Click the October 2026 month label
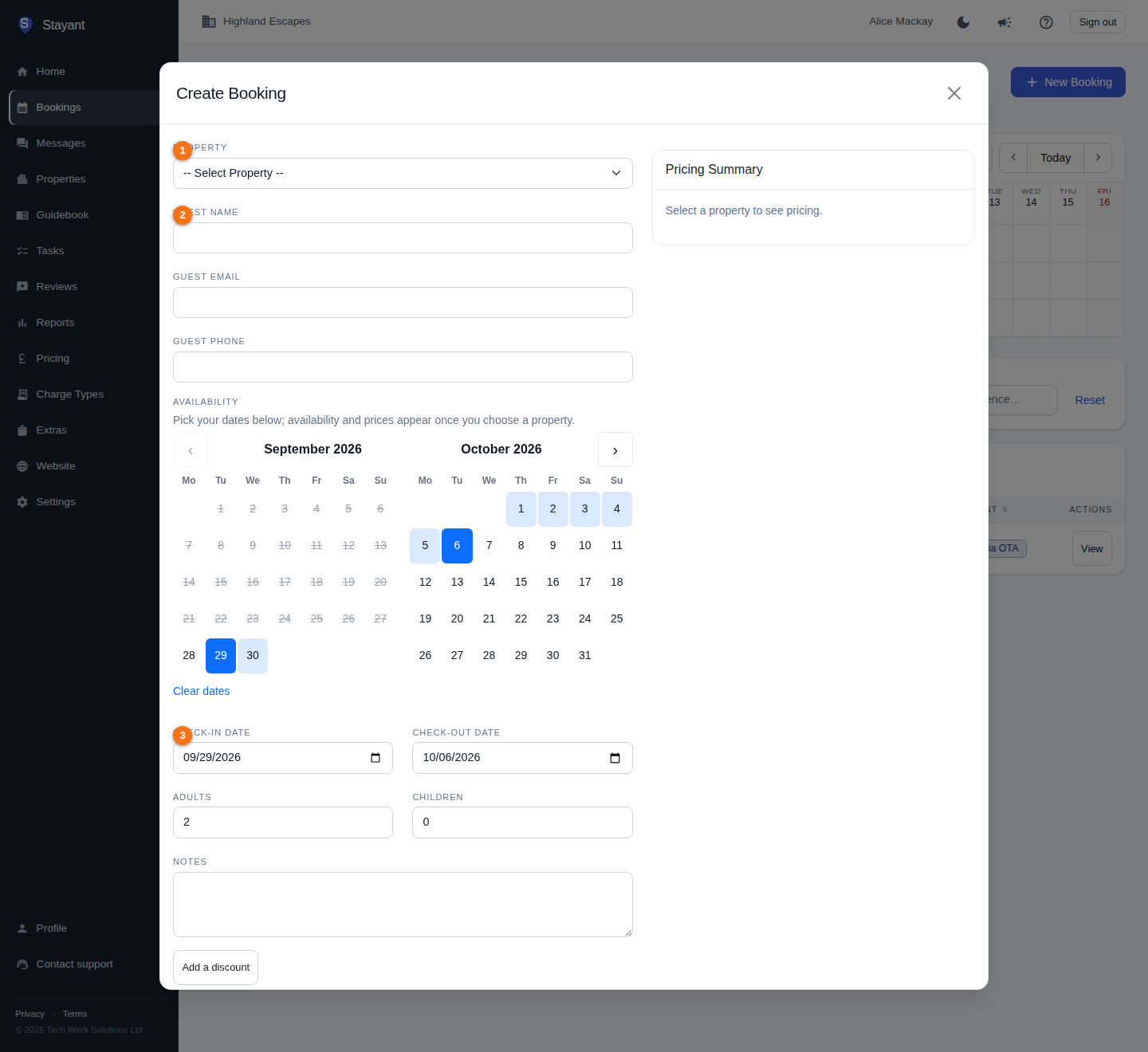The height and width of the screenshot is (1052, 1148). tap(501, 449)
